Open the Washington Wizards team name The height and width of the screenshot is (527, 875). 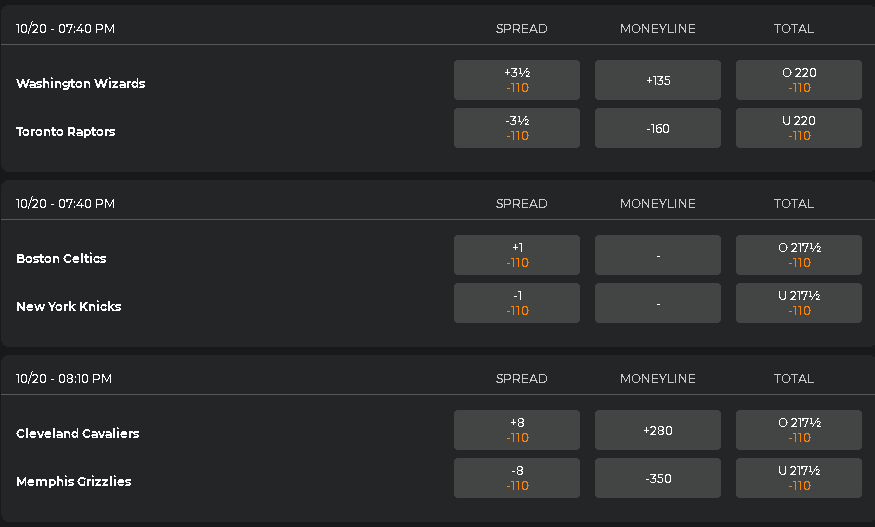click(x=81, y=84)
